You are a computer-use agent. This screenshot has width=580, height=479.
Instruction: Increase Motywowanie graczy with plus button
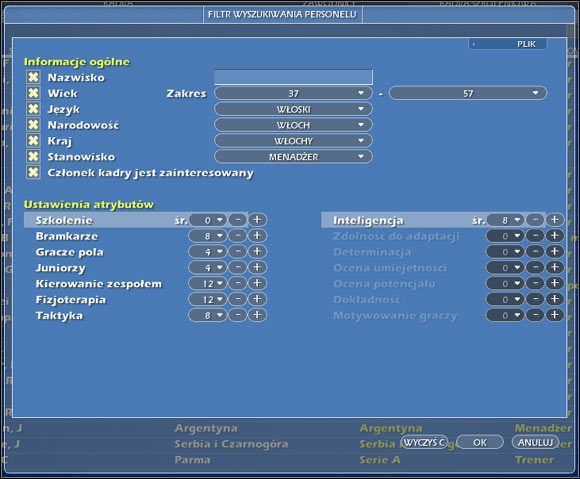coord(554,316)
